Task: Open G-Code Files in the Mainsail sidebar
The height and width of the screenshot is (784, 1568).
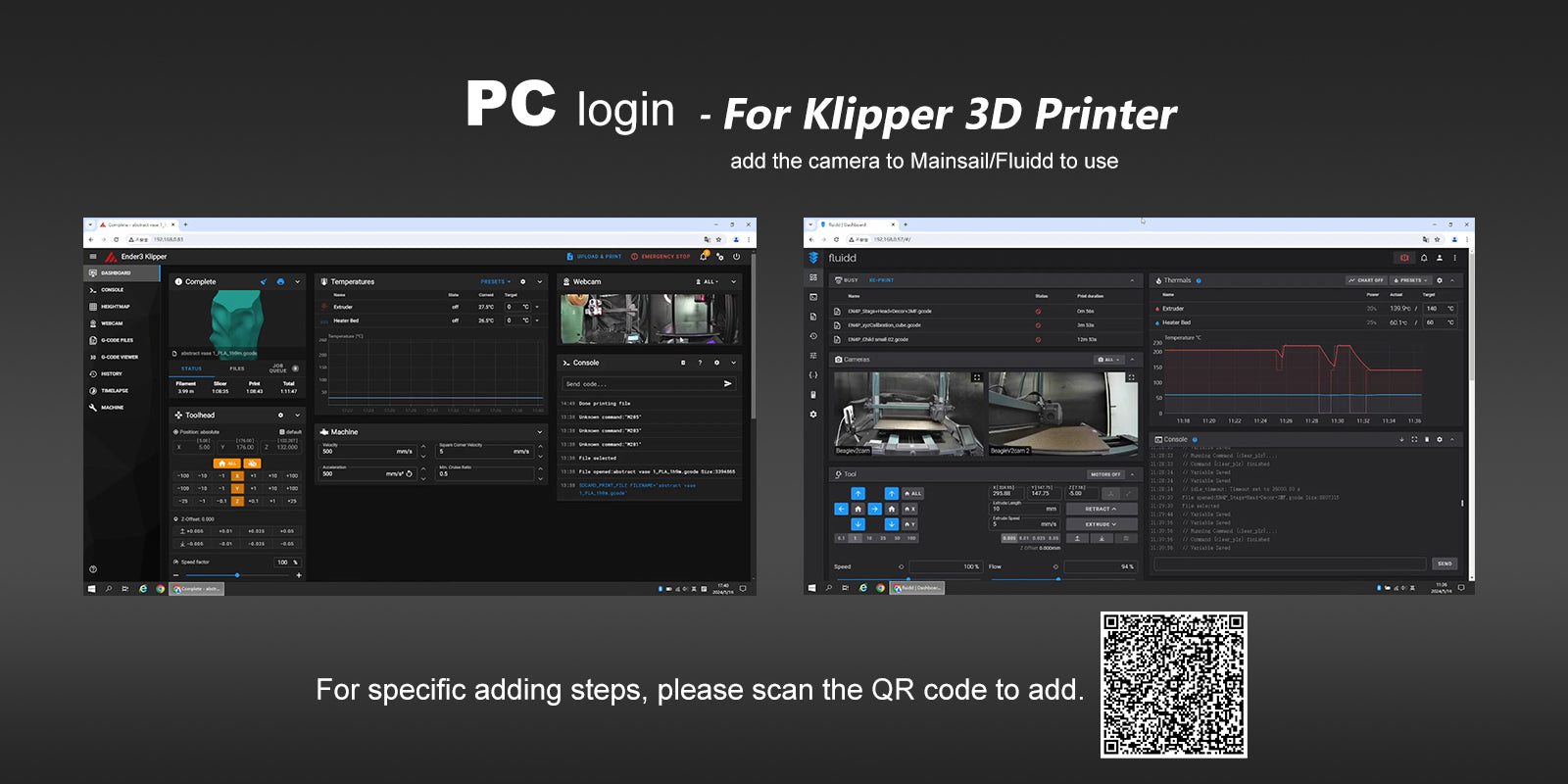Action: click(x=117, y=340)
